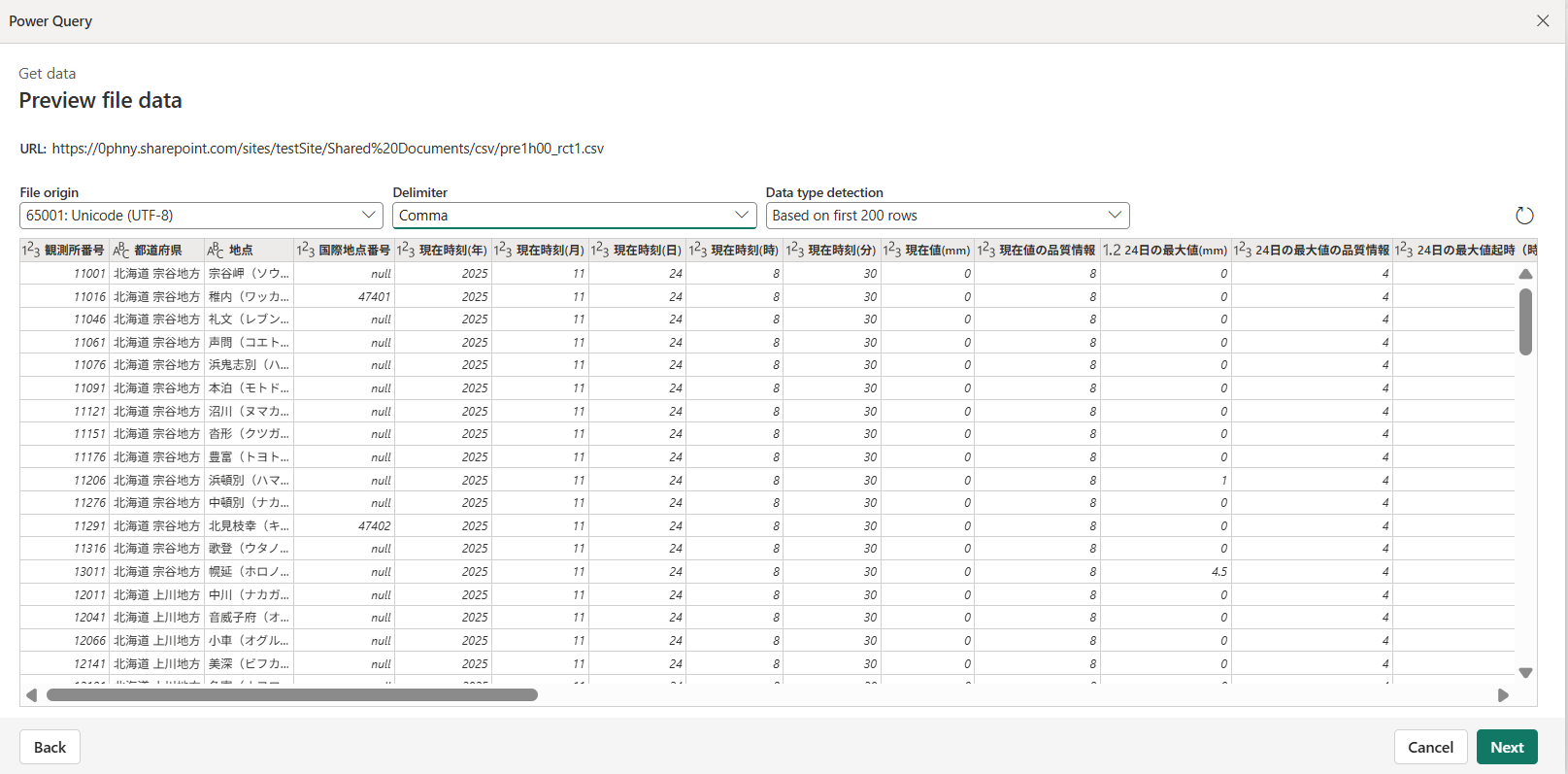Viewport: 1568px width, 774px height.
Task: Click the value 1 in 24日の最大値 column
Action: [1166, 480]
